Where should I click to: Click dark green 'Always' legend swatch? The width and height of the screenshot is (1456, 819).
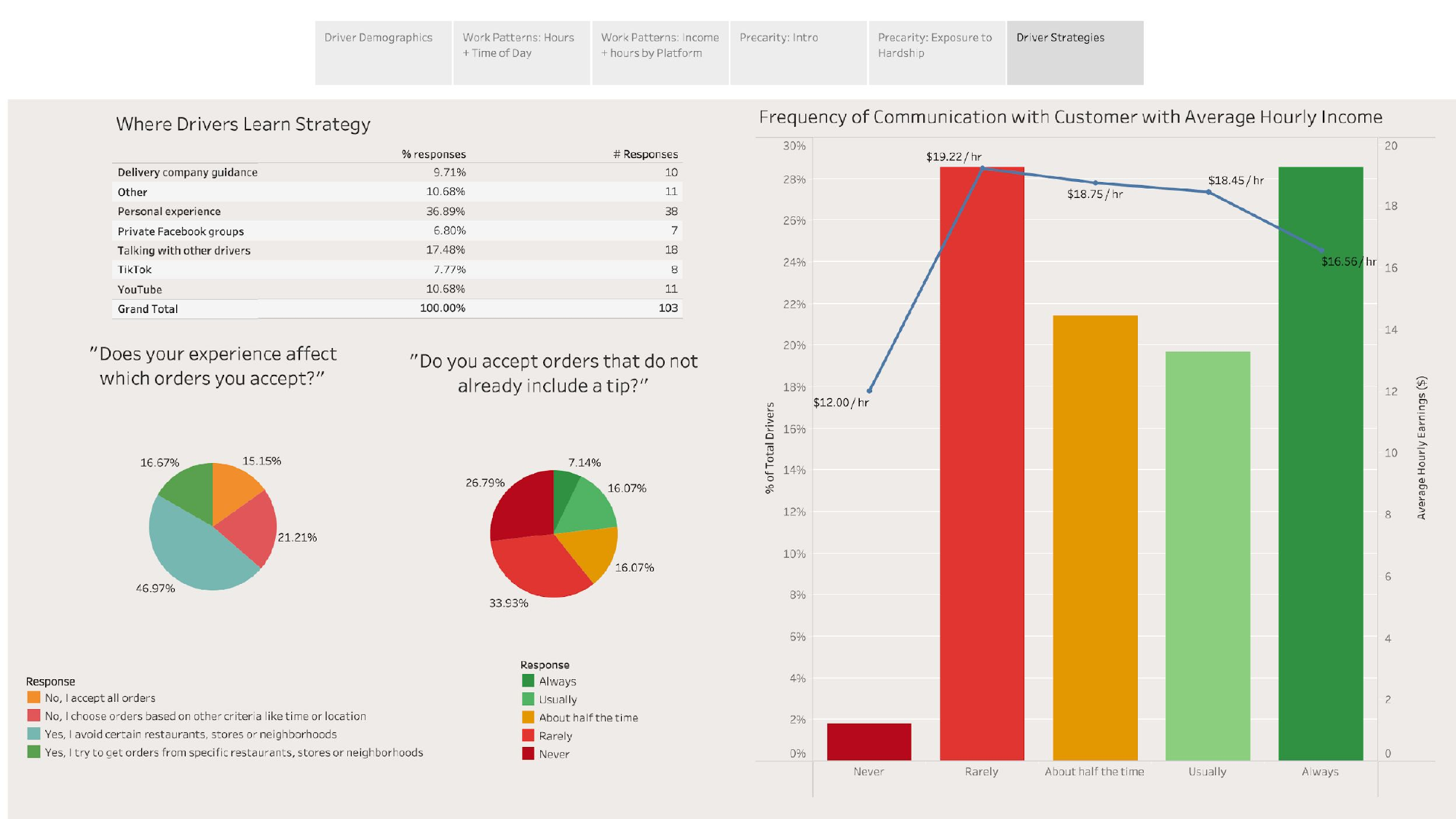pyautogui.click(x=529, y=681)
